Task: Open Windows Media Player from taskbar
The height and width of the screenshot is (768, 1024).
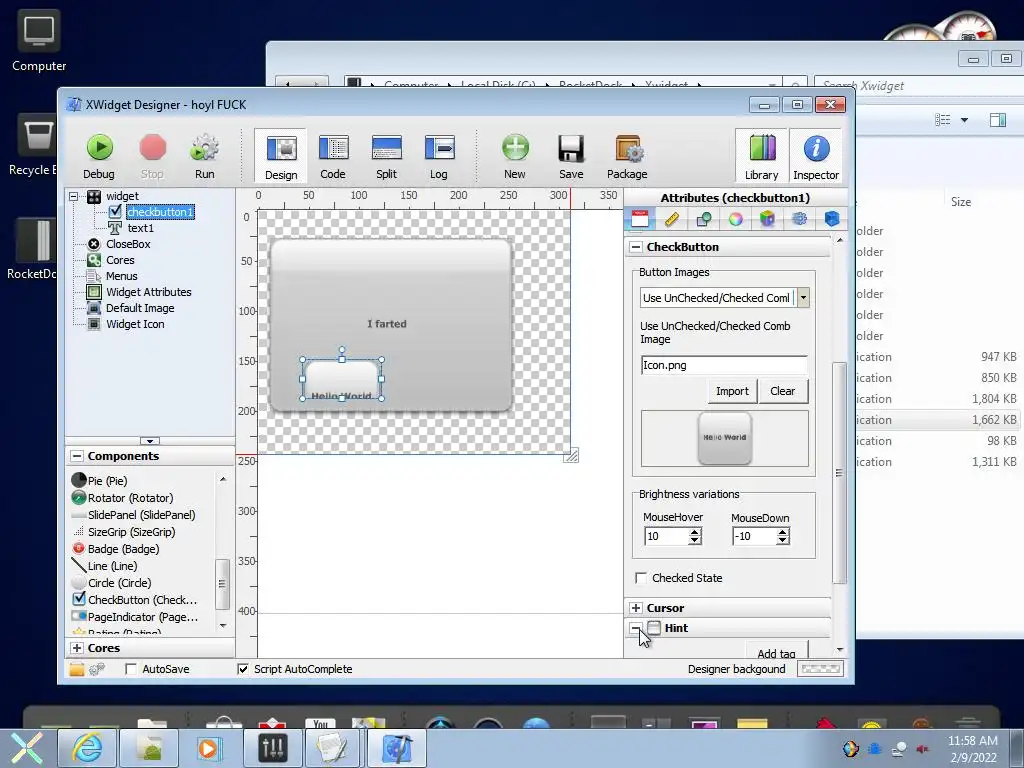Action: 208,748
